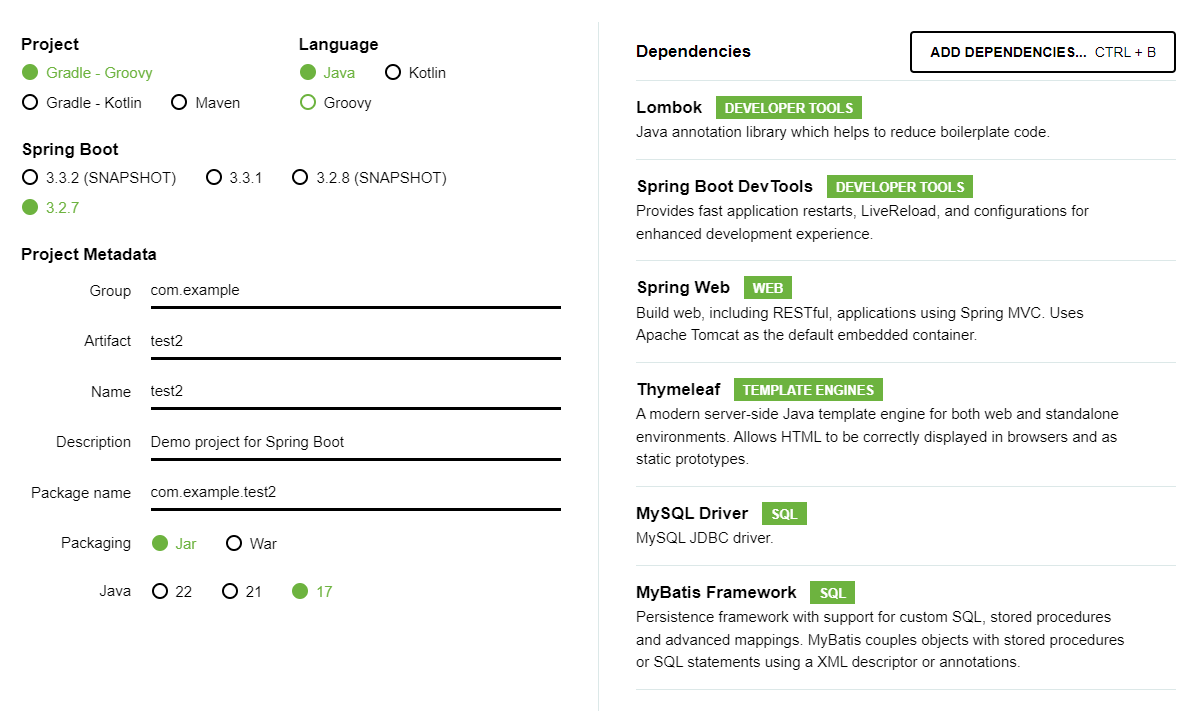
Task: Choose Spring Boot version 3.3.1
Action: (x=214, y=178)
